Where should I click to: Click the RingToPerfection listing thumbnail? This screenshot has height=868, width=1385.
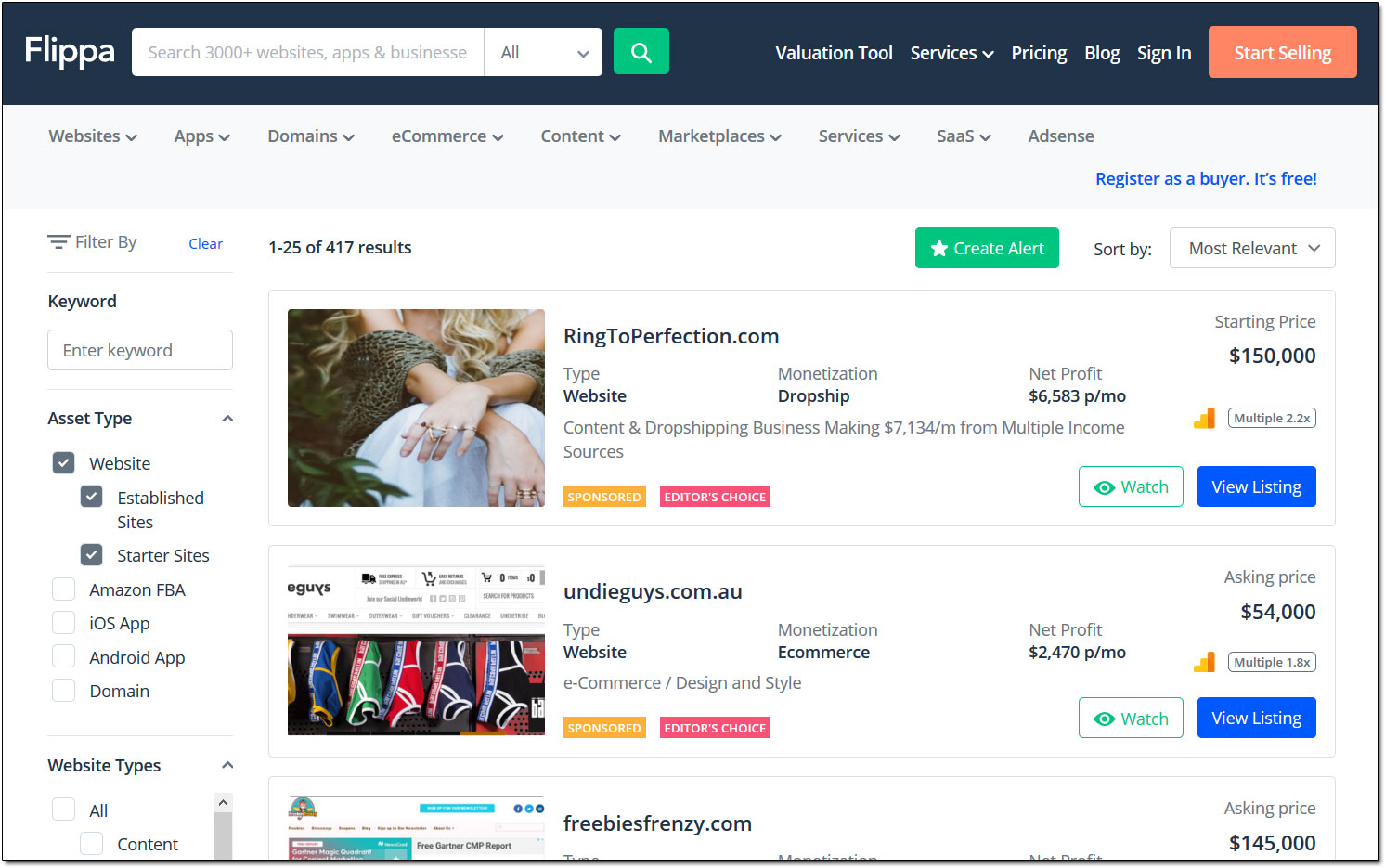click(416, 408)
